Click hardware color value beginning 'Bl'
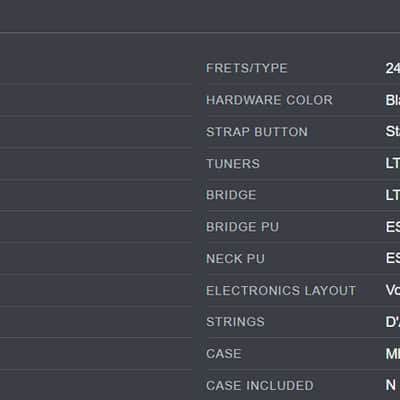The image size is (400, 400). click(x=393, y=100)
